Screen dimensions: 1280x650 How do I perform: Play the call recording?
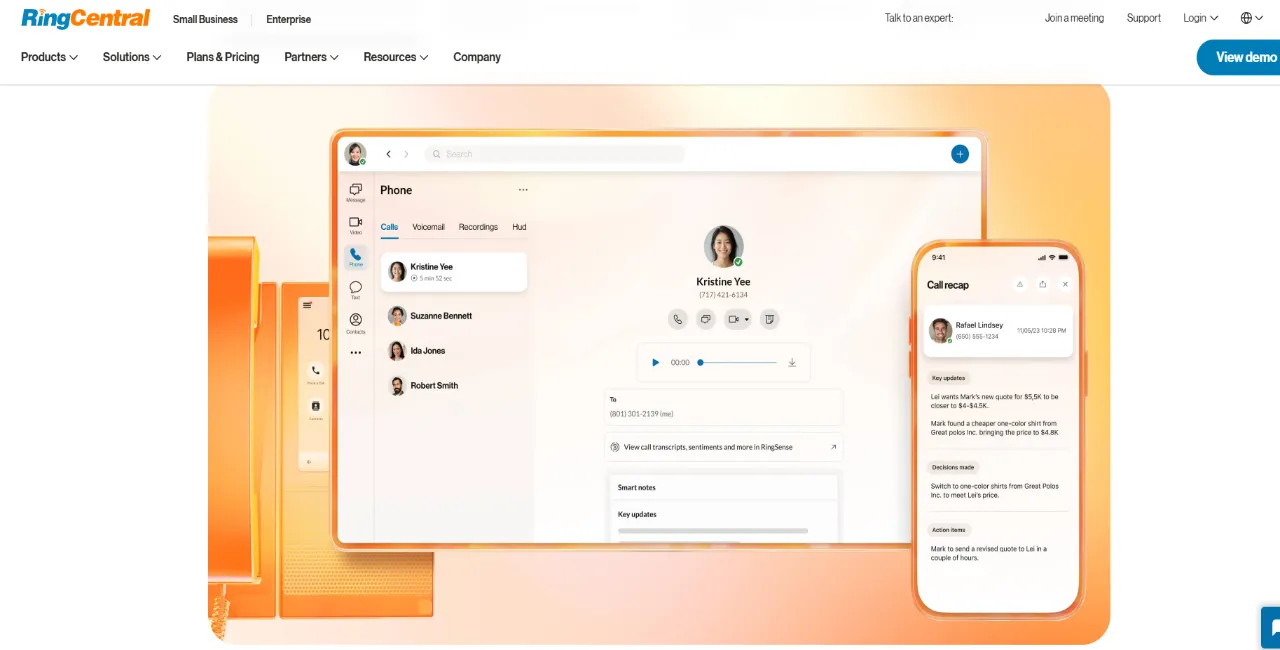656,362
